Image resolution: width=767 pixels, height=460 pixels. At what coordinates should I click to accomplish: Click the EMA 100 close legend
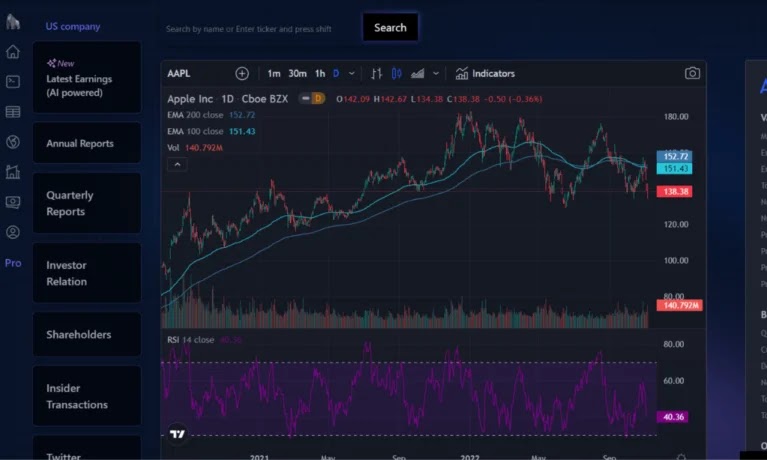tap(211, 131)
